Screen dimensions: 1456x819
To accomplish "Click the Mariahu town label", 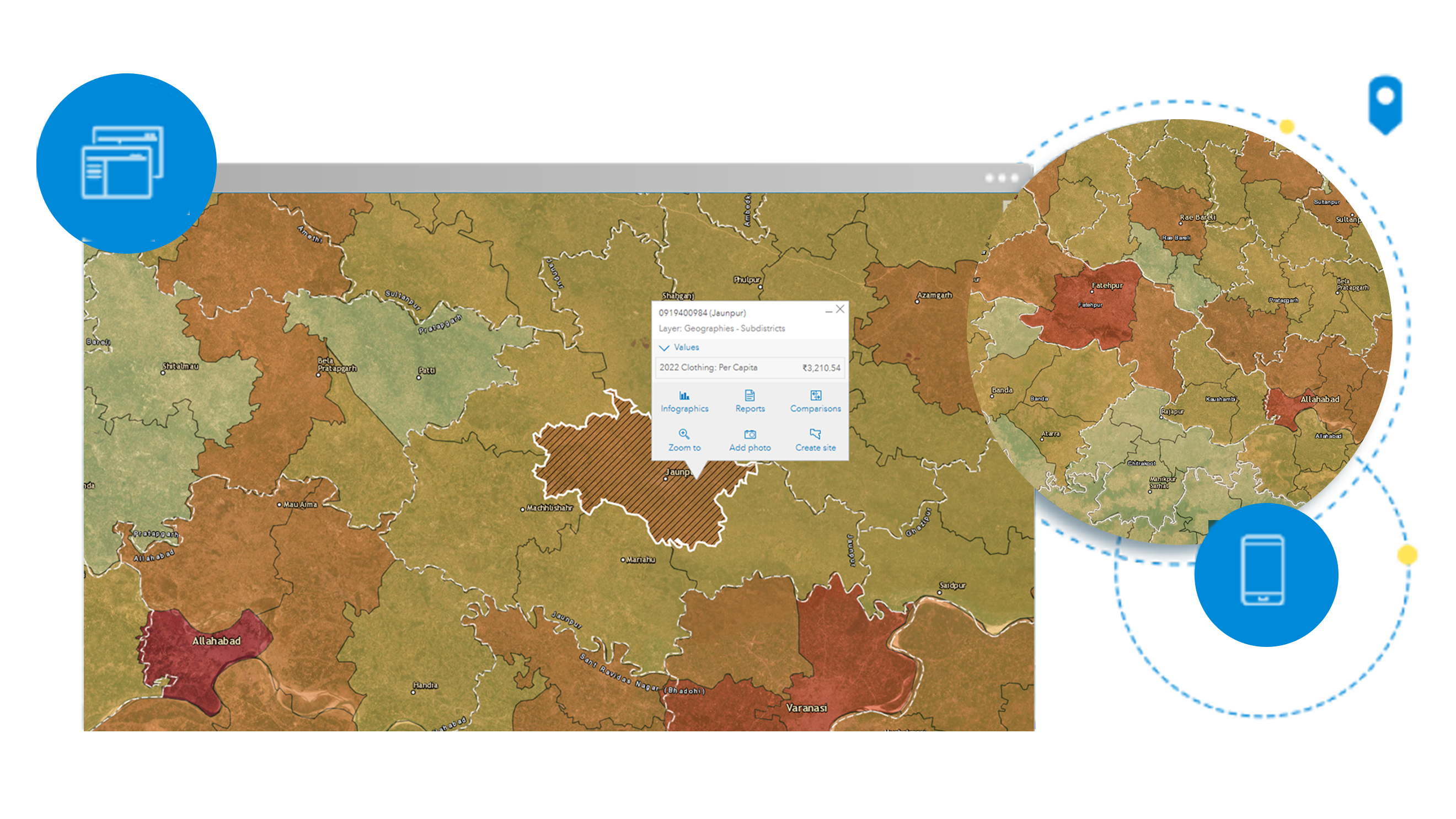I will (x=641, y=560).
